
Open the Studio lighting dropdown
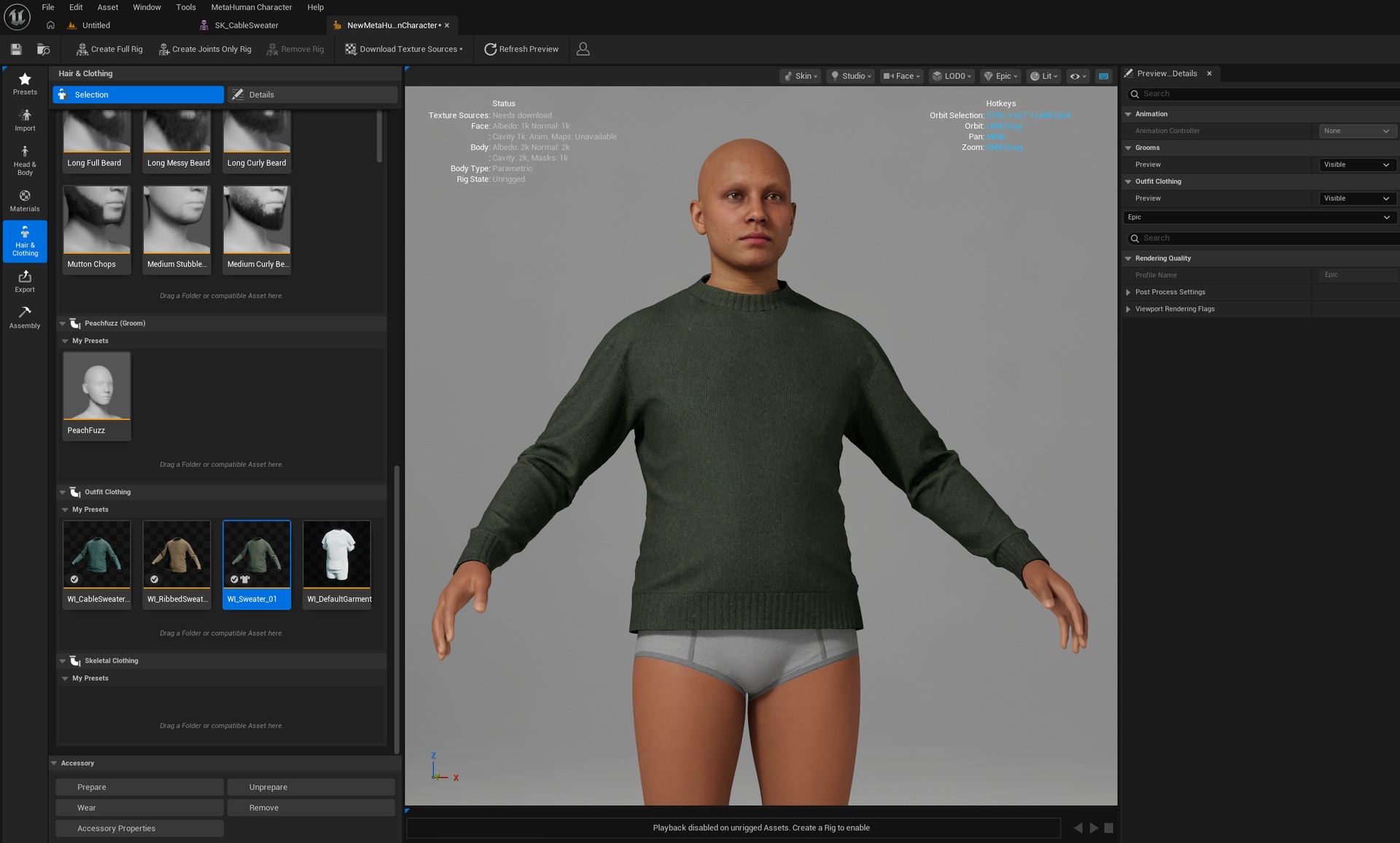click(851, 76)
